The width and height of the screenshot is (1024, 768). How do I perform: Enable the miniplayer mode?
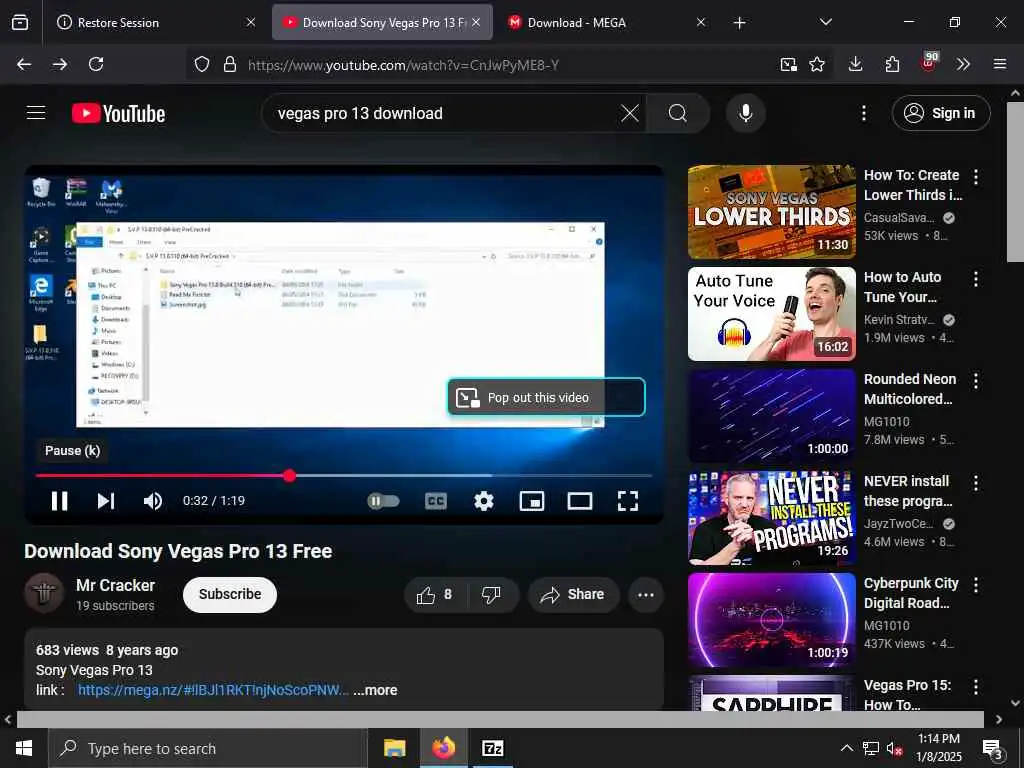point(532,501)
